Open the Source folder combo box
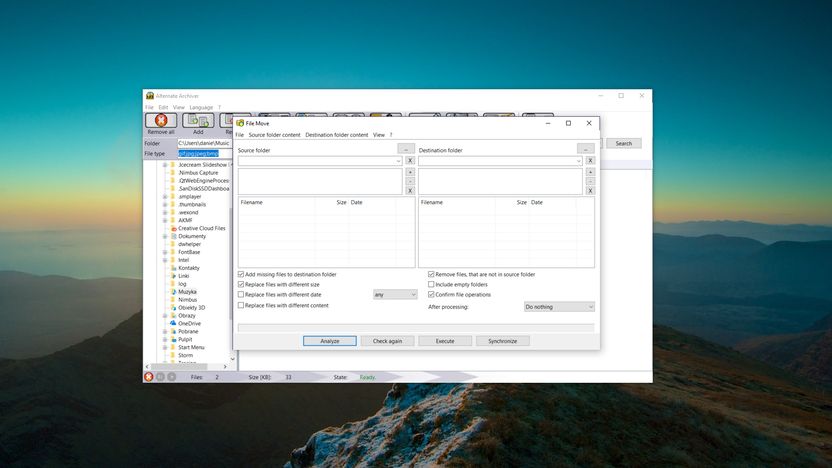 (320, 161)
